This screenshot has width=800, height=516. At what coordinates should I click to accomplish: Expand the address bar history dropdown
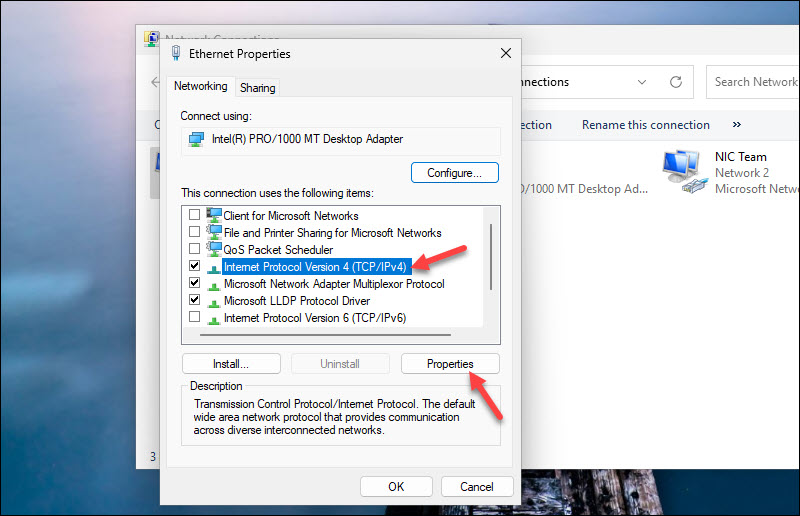point(642,82)
